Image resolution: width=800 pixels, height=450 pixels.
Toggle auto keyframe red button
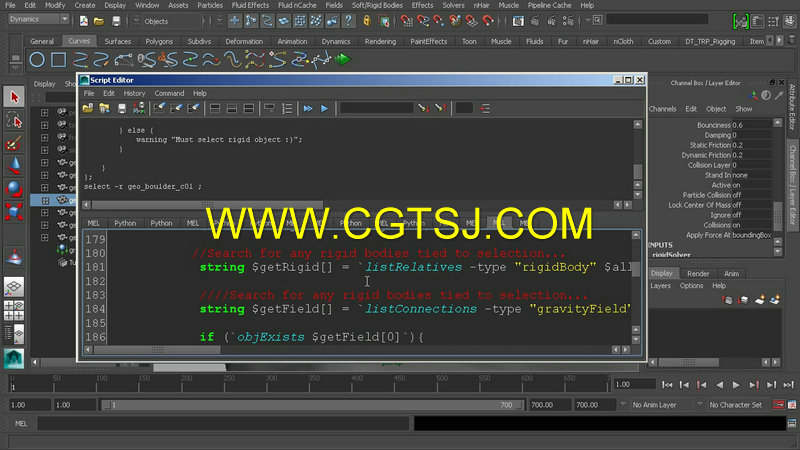(778, 405)
